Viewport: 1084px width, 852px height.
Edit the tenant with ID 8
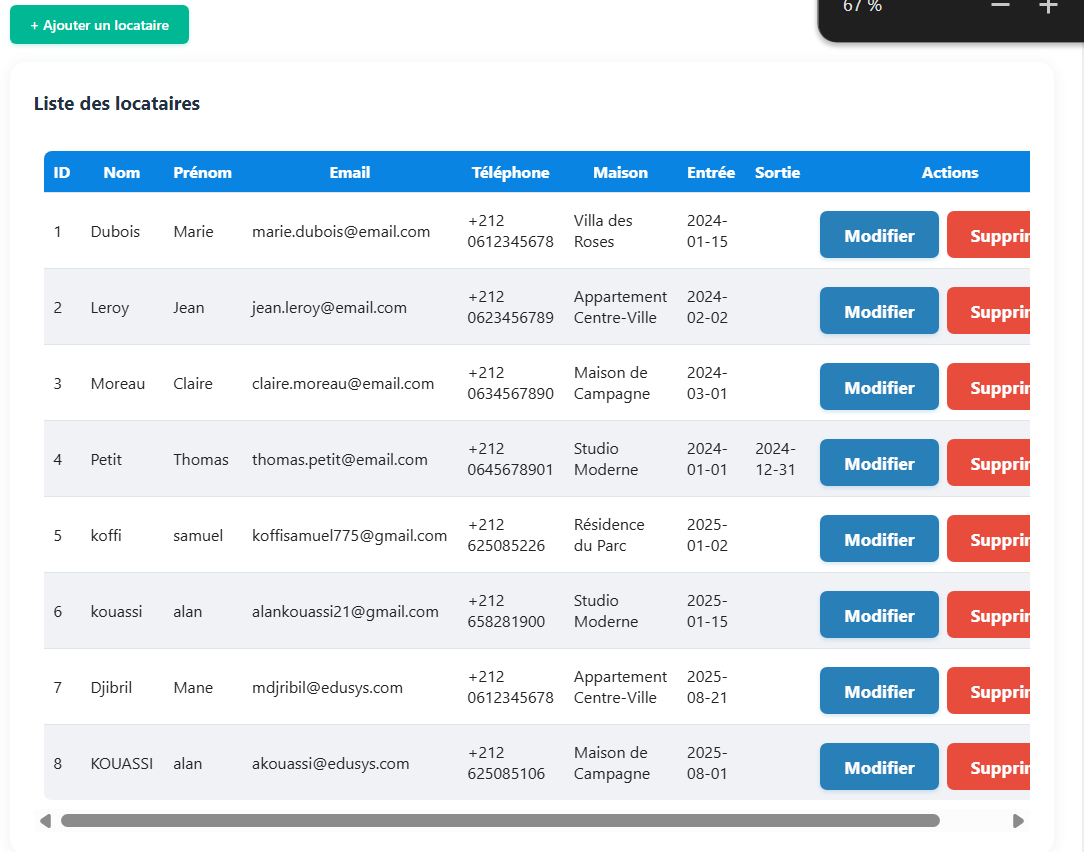pyautogui.click(x=879, y=767)
